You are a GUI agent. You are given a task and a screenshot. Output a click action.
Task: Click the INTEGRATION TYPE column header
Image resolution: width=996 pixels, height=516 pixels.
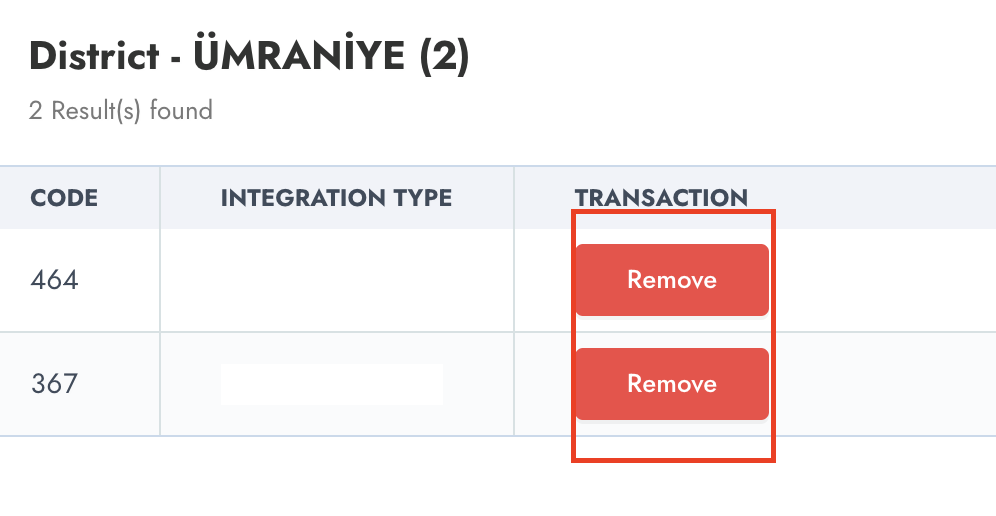click(336, 198)
